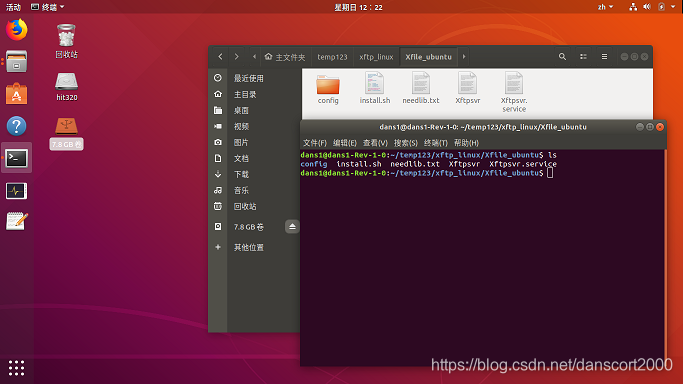Click the terminal scrollbar
683x384 pixels.
click(x=665, y=257)
